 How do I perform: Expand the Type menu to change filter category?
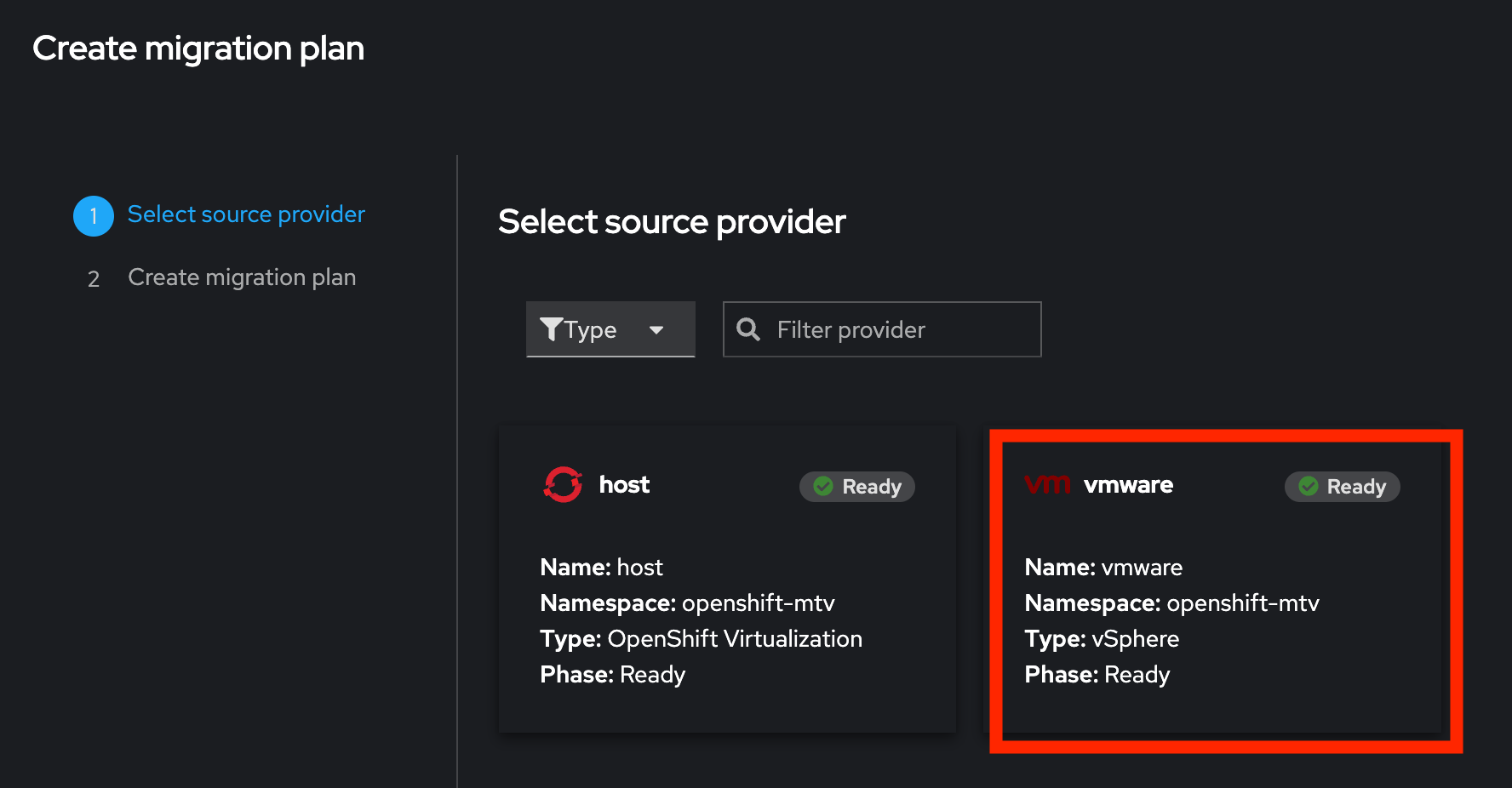(610, 329)
